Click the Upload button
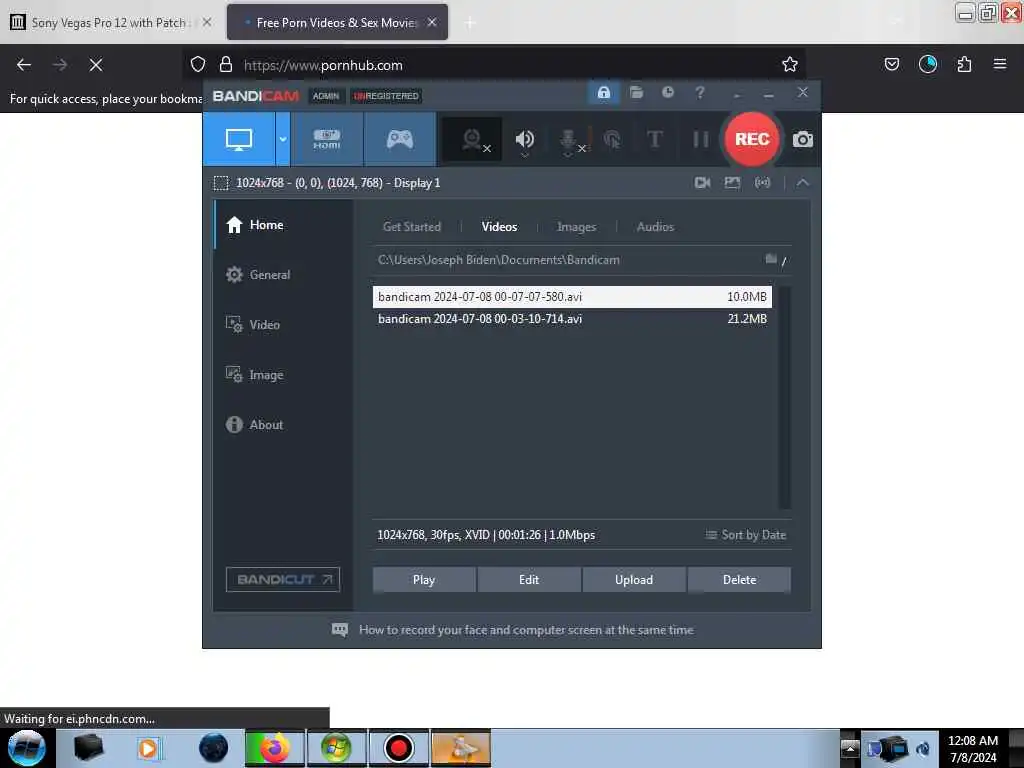Viewport: 1024px width, 768px height. (x=633, y=580)
